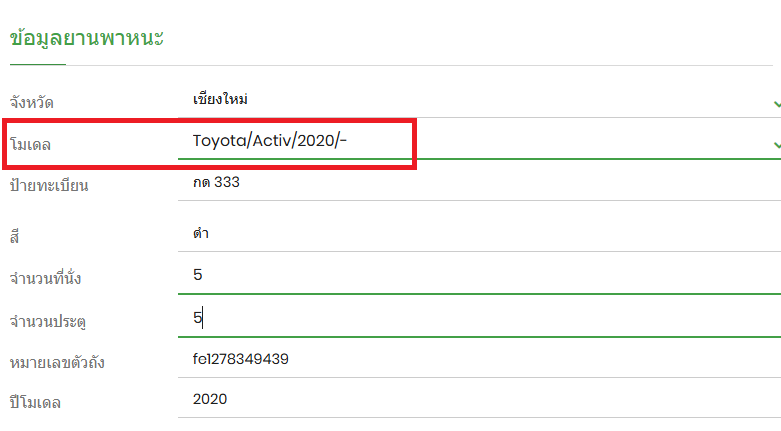Open the จังหวัด field showing เชียงใหม่
Viewport: 781px width, 431px height.
pos(470,100)
